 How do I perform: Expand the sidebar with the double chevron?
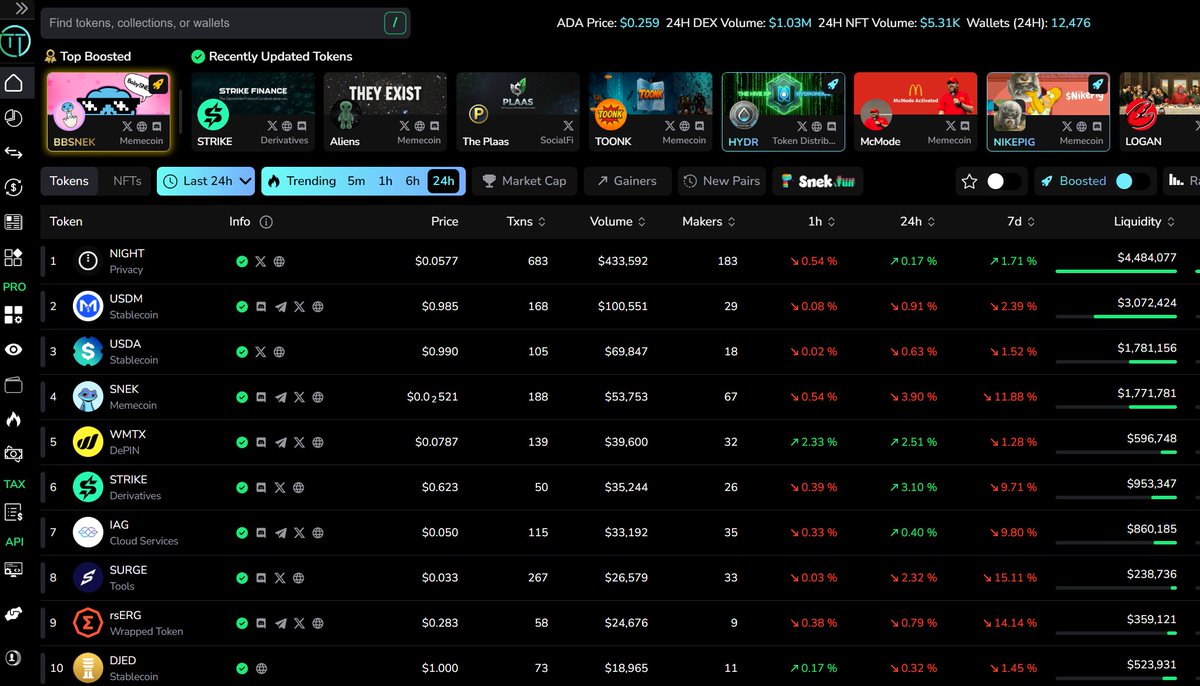21,7
